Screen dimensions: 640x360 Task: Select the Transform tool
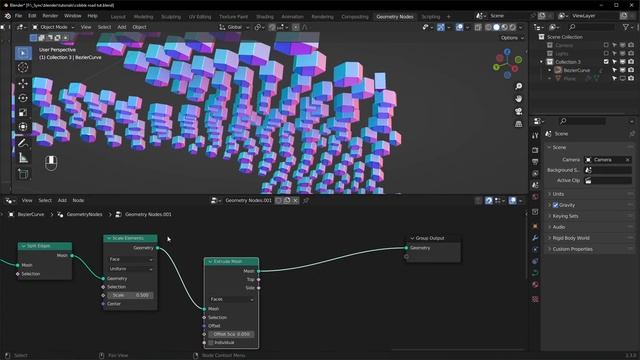coord(23,127)
